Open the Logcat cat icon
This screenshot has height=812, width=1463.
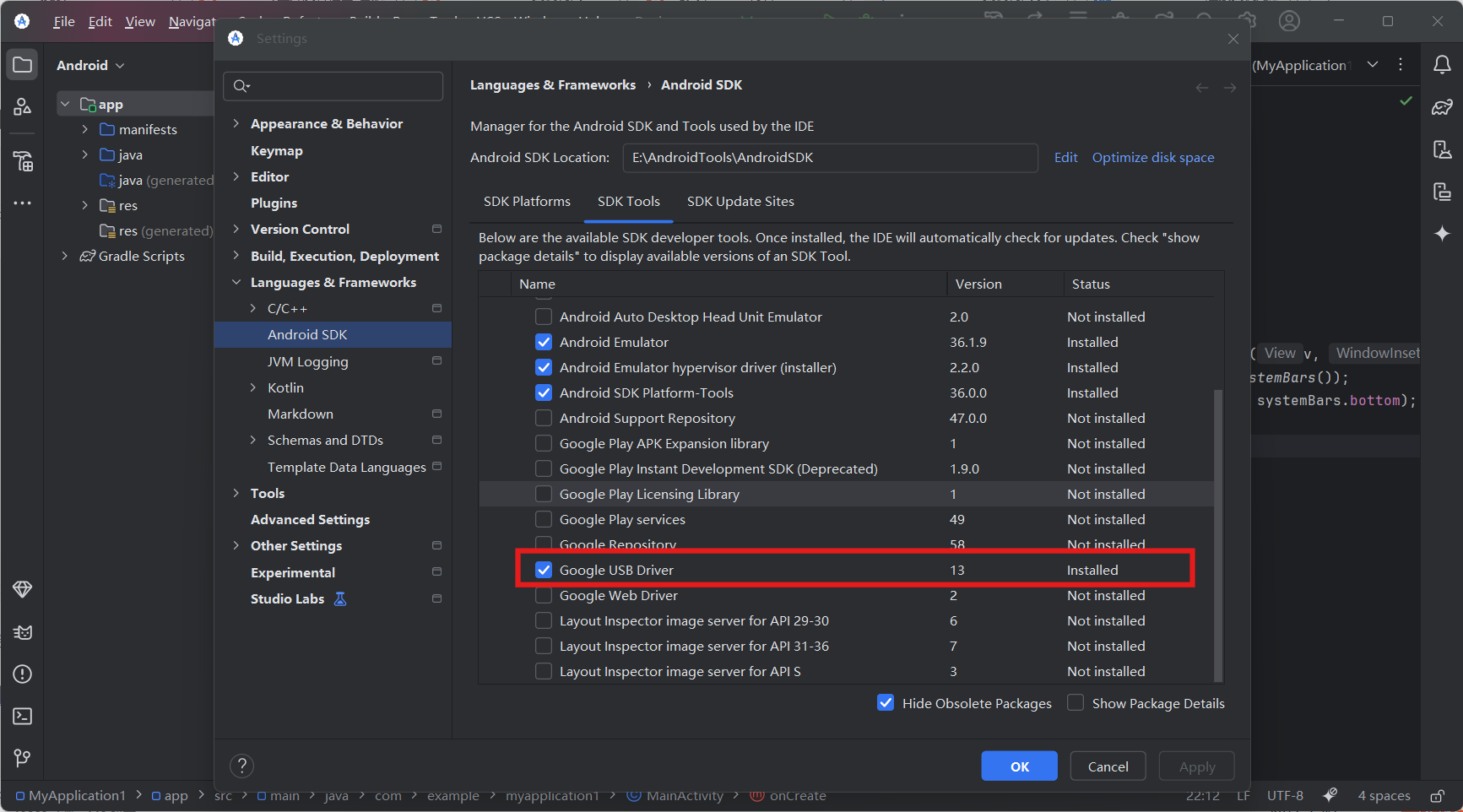pyautogui.click(x=23, y=632)
